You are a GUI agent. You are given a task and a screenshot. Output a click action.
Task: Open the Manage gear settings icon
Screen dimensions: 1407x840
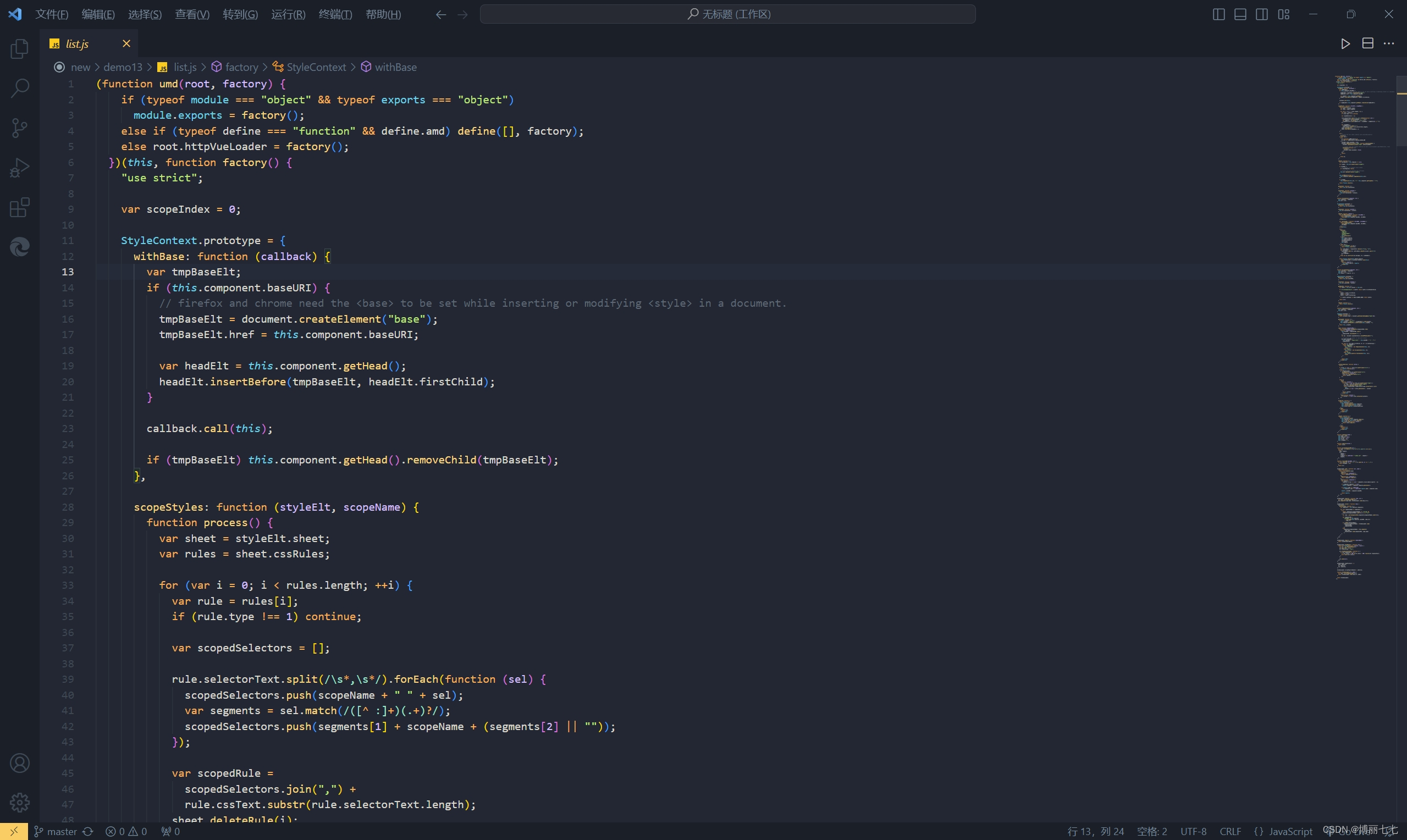(x=20, y=802)
